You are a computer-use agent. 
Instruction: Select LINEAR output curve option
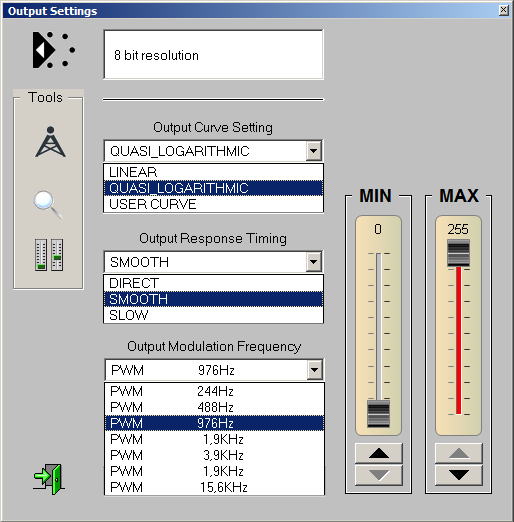(x=213, y=172)
